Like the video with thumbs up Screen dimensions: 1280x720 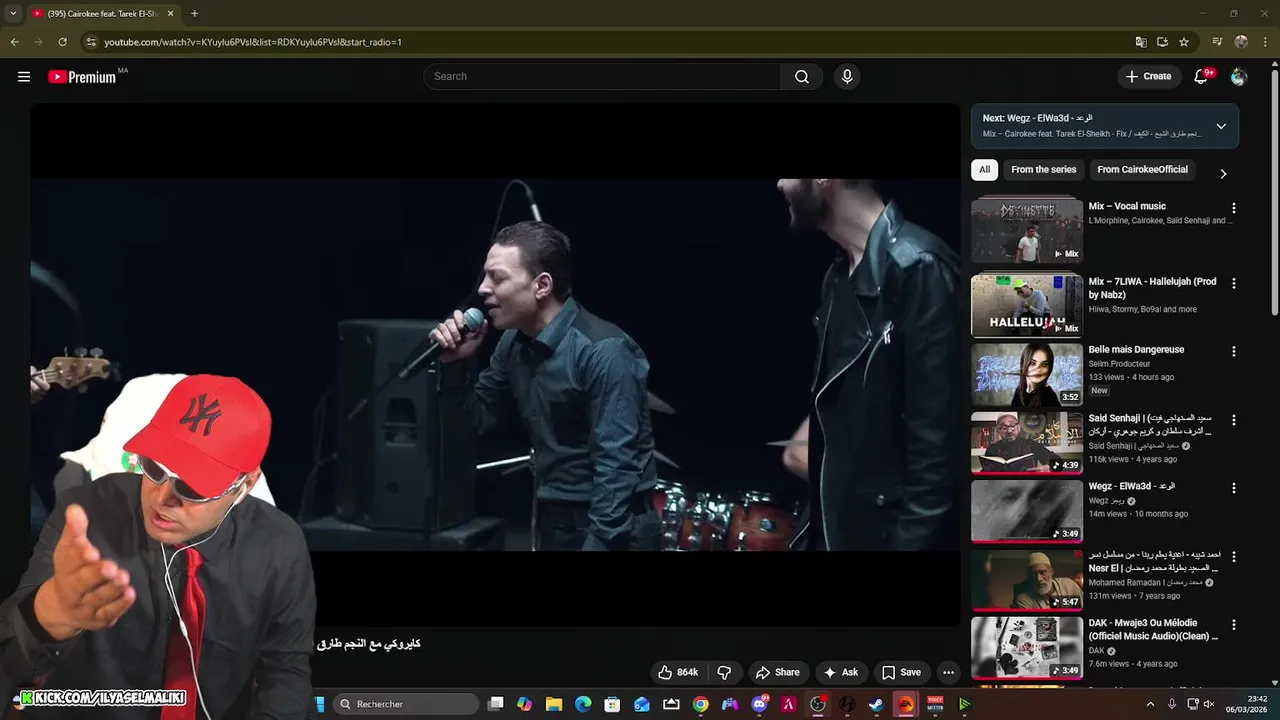[x=678, y=672]
